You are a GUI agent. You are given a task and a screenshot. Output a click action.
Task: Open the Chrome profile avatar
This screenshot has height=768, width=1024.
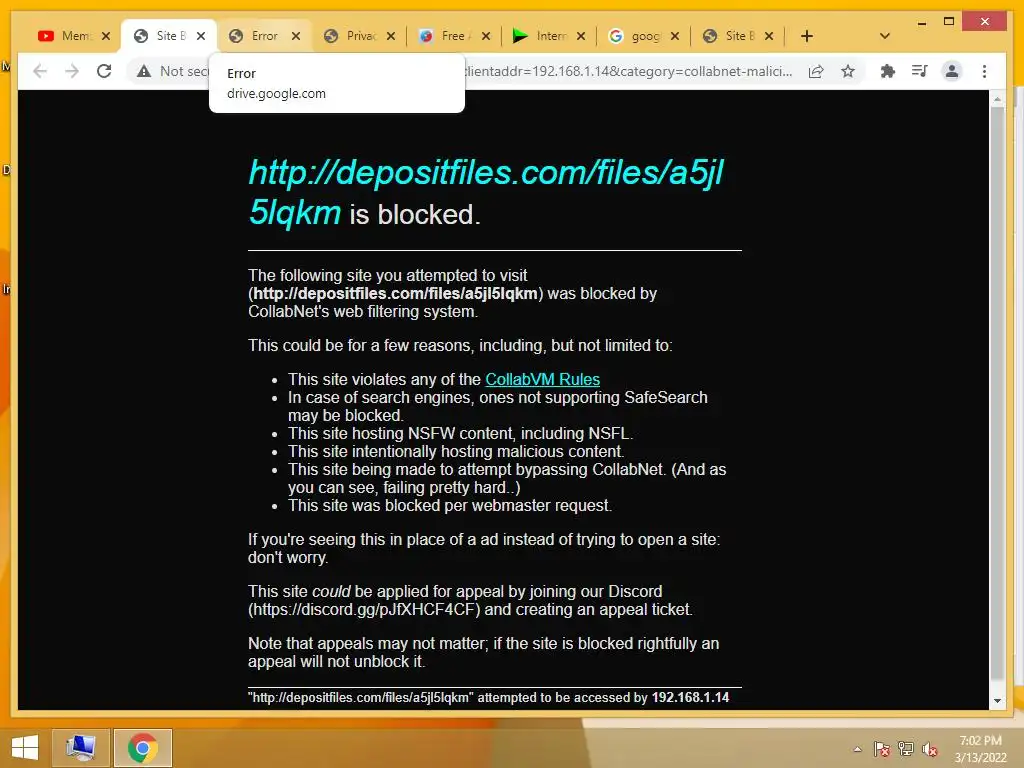coord(952,71)
